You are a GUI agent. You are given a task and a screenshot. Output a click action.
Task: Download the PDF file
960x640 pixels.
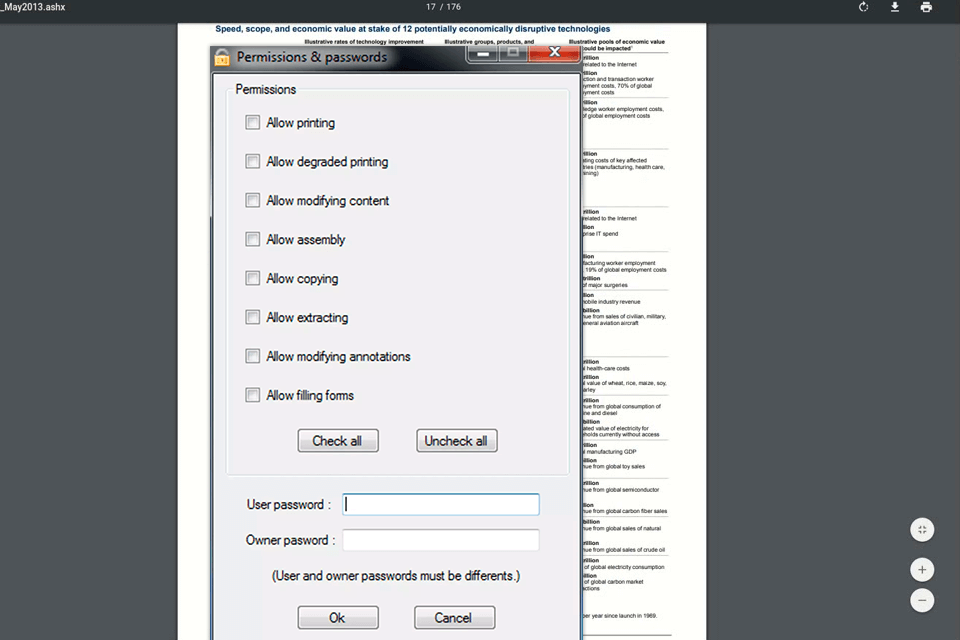(x=894, y=7)
